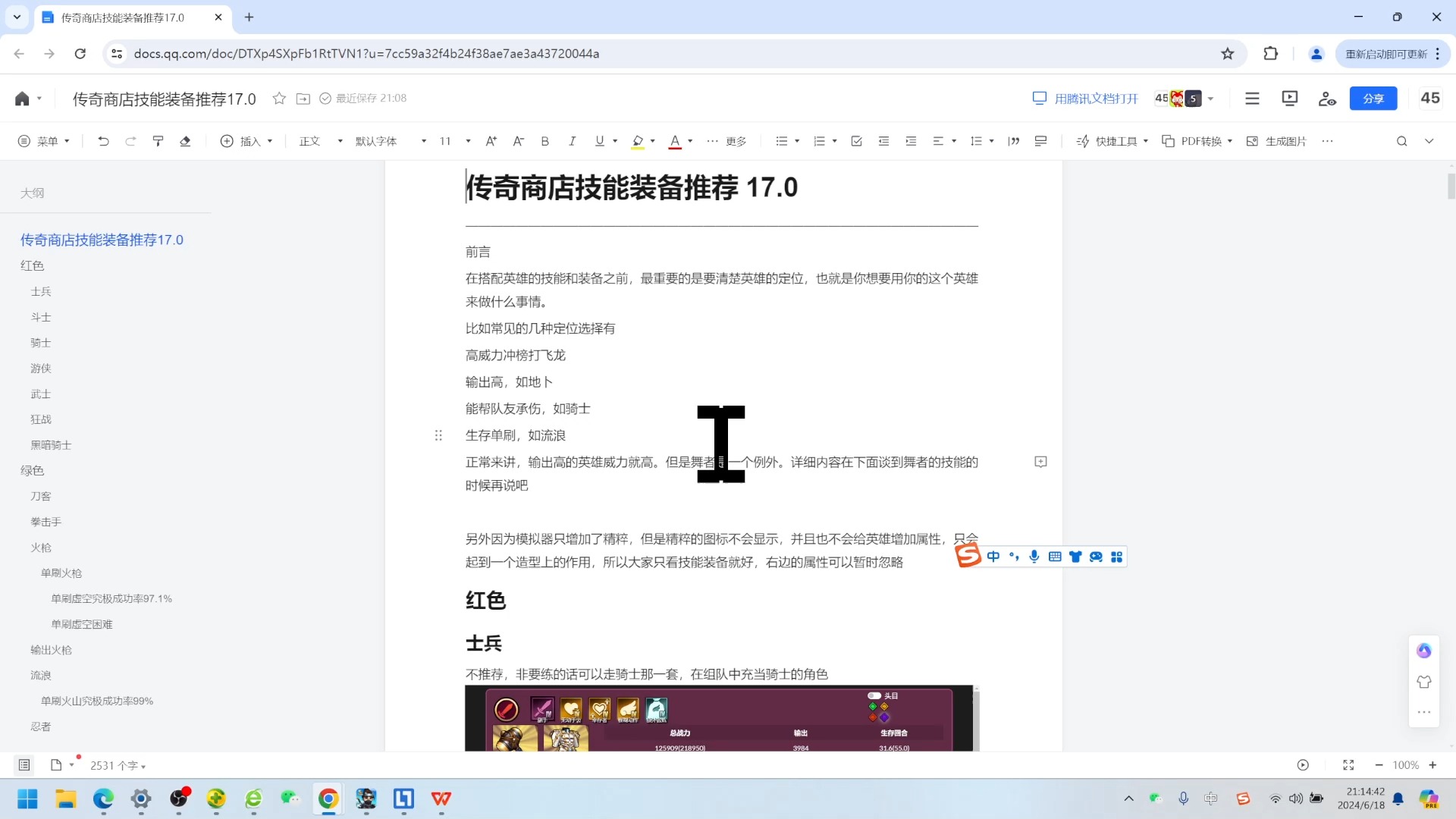Open 更多 formatting options

point(726,141)
